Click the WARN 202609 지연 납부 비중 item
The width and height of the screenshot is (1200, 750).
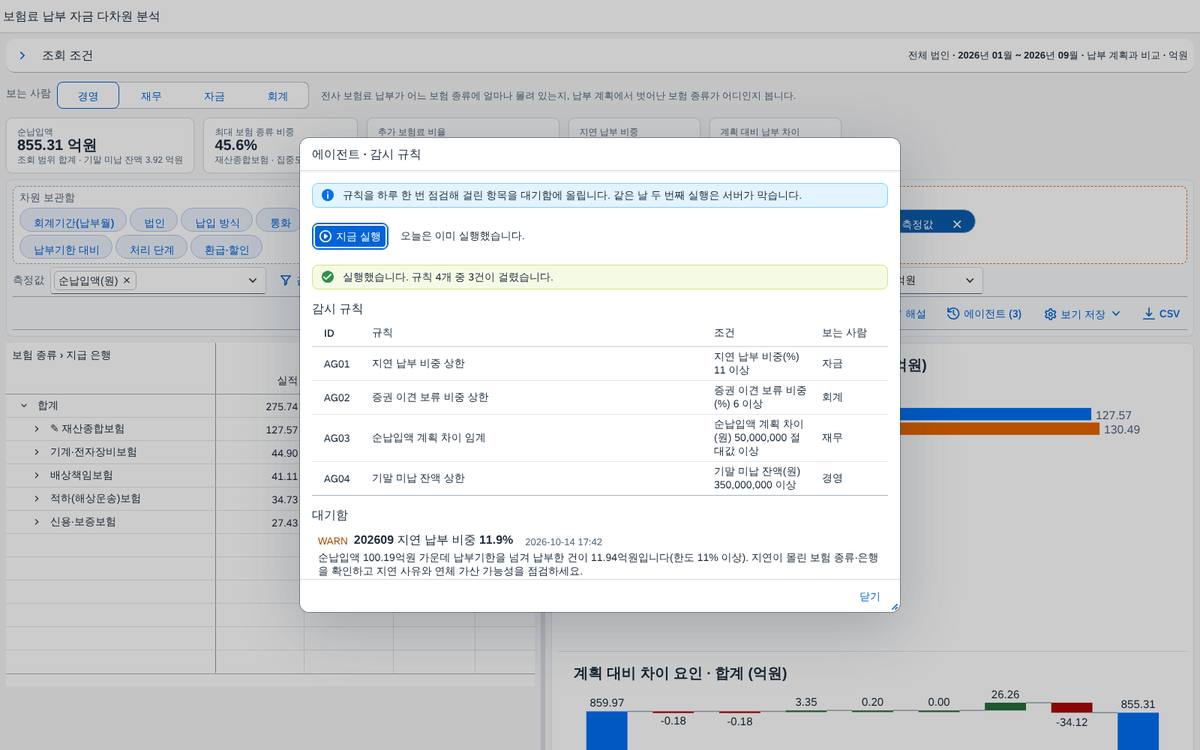600,556
